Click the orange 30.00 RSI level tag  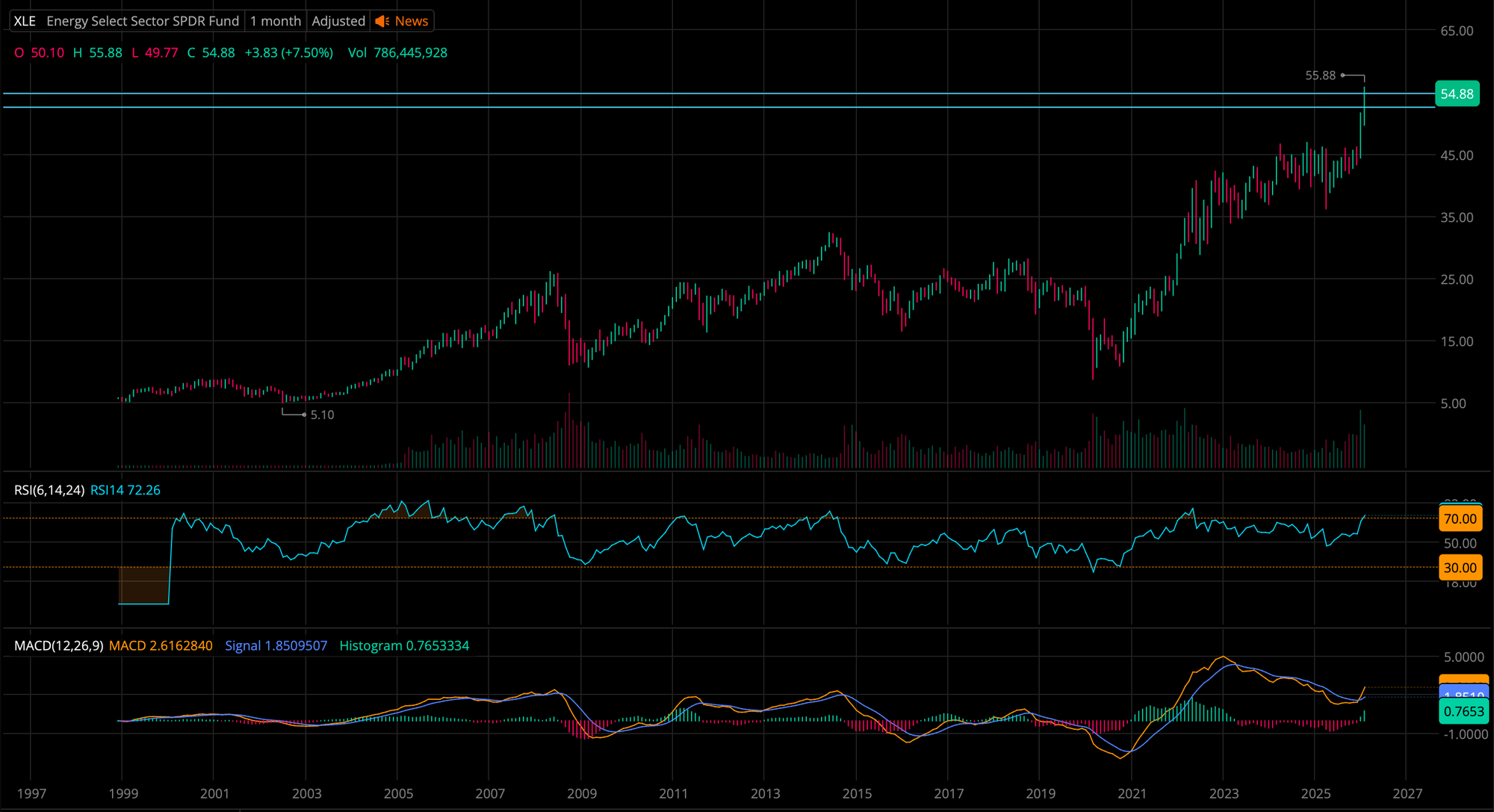[x=1460, y=568]
